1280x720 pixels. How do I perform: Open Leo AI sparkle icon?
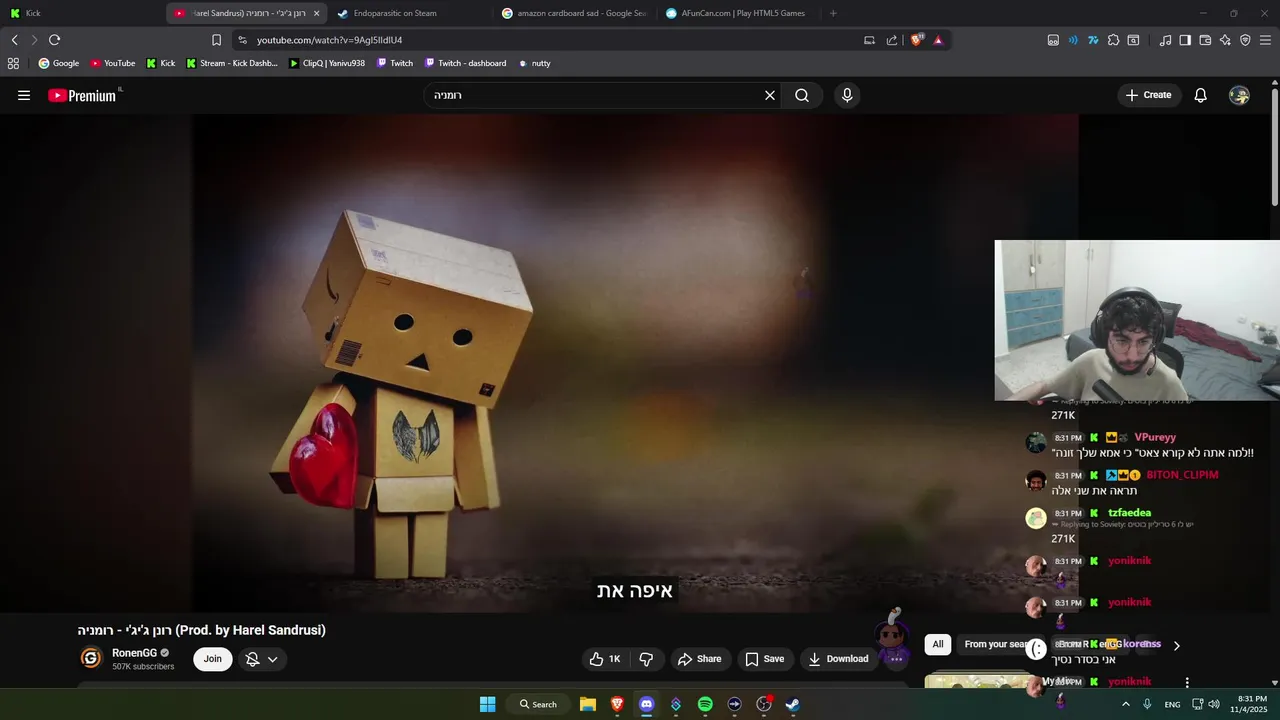click(x=1225, y=40)
